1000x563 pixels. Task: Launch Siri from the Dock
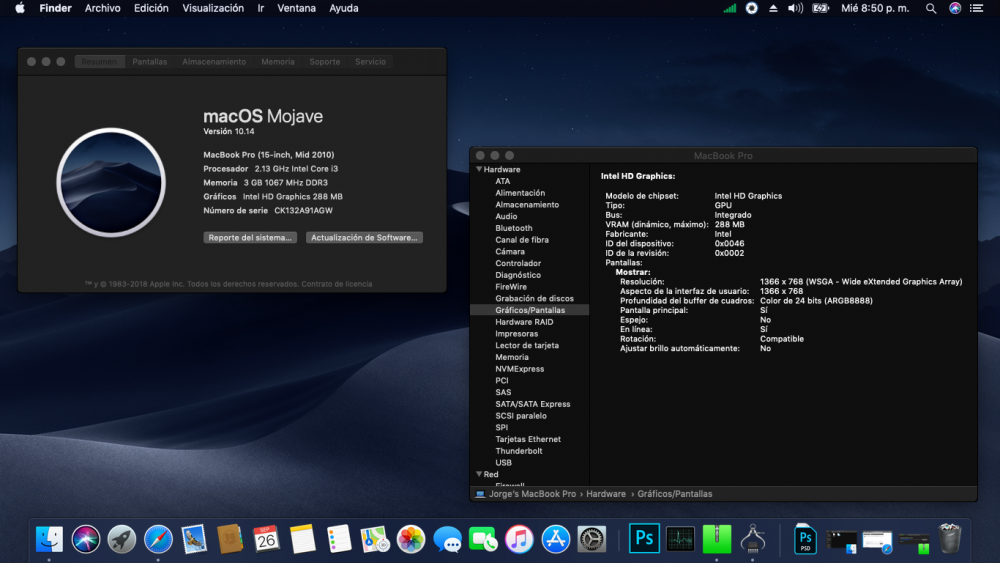85,539
